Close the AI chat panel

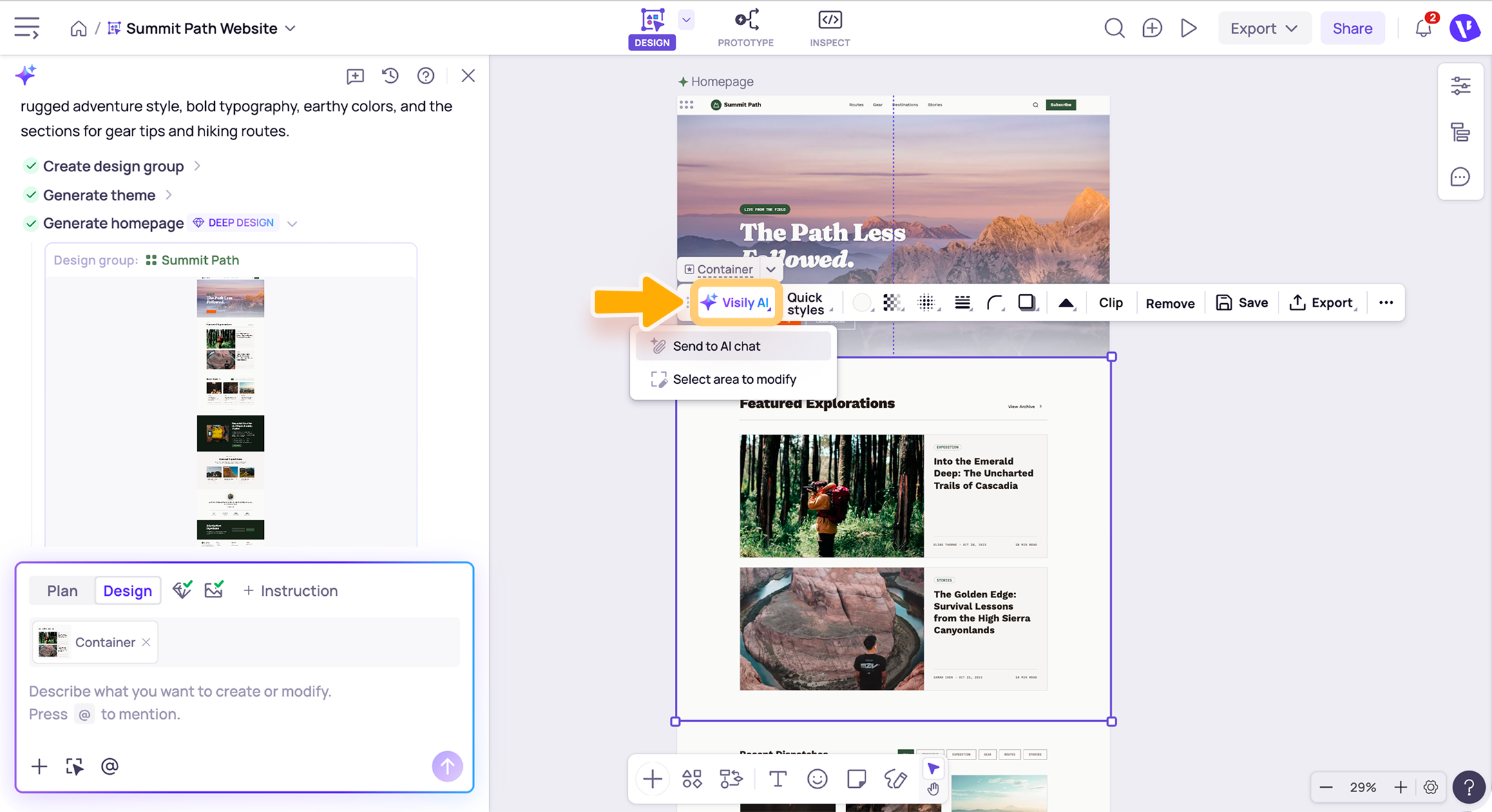468,75
